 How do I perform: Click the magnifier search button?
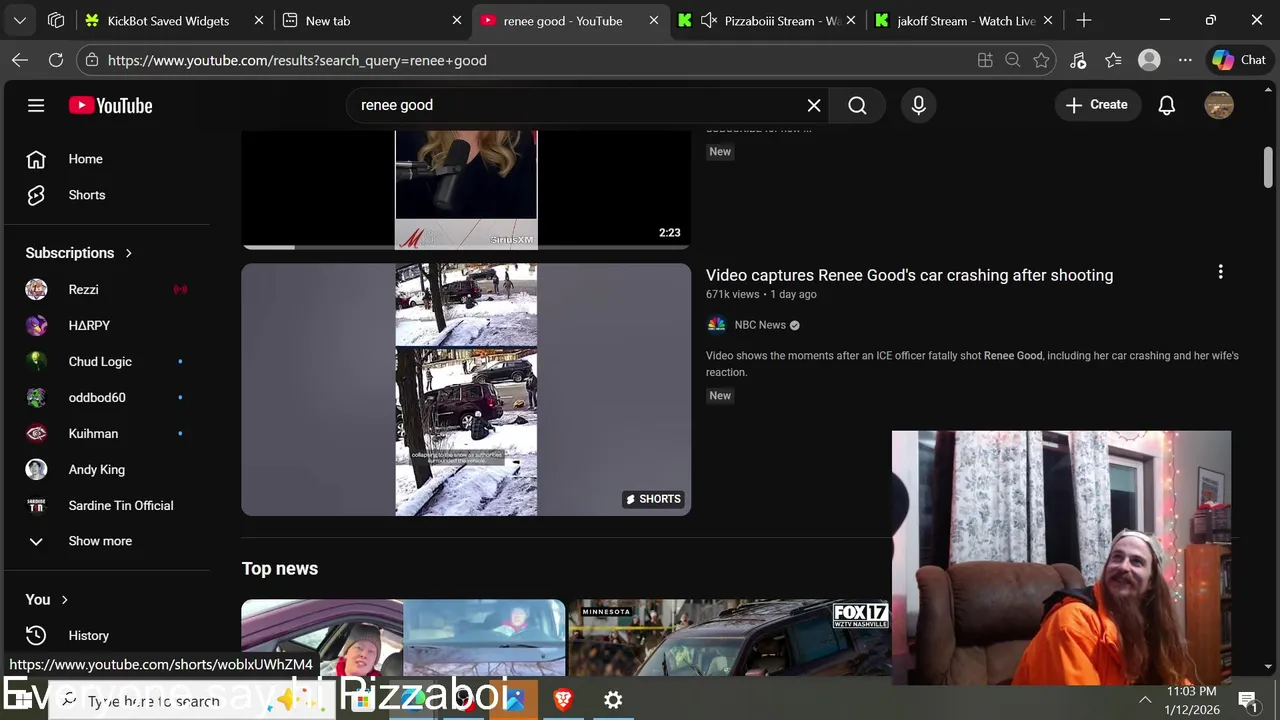coord(857,105)
